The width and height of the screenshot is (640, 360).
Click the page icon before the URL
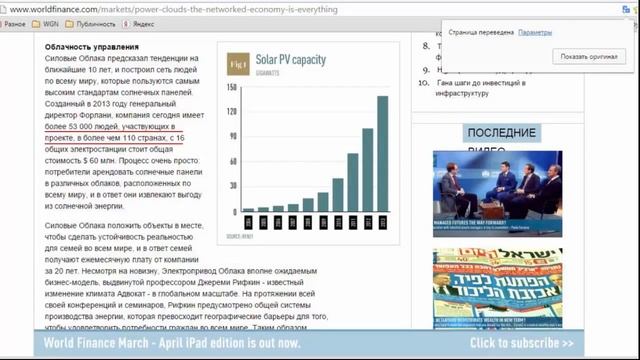pos(3,9)
